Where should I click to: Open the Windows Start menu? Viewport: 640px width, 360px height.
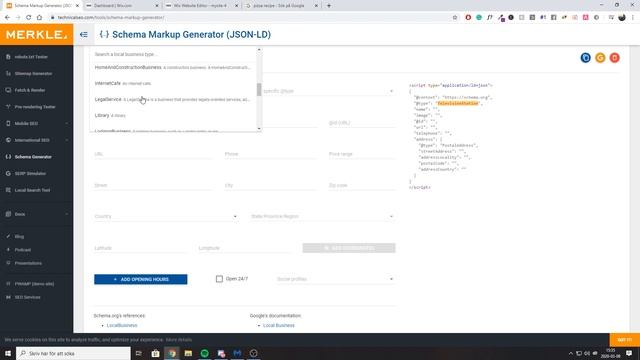(x=8, y=353)
